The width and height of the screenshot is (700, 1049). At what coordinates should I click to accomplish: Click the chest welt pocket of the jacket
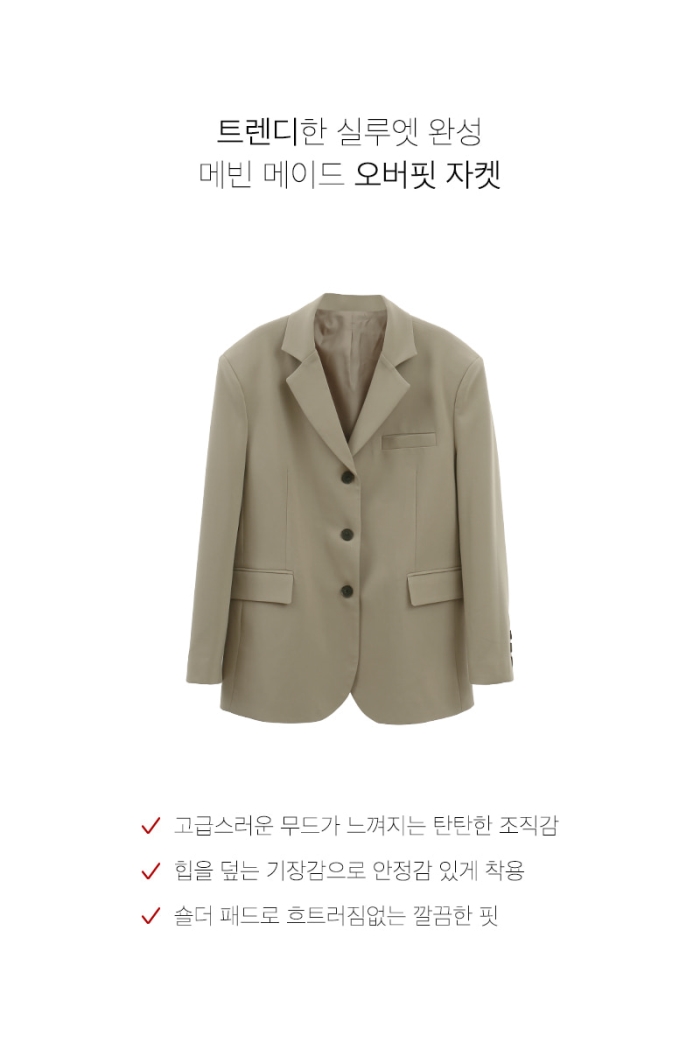pyautogui.click(x=409, y=440)
